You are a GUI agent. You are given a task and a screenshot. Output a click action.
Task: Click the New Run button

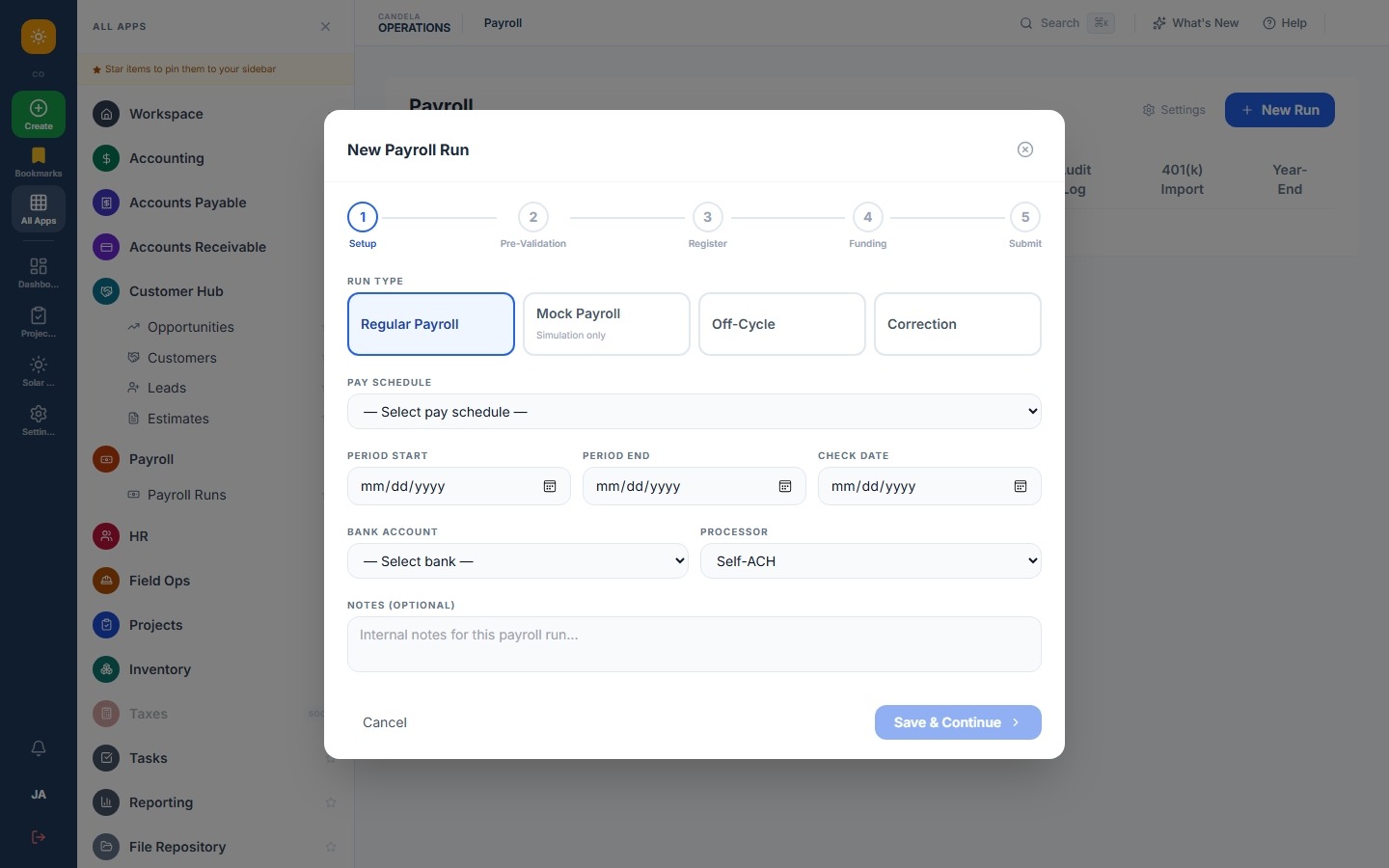click(1280, 110)
